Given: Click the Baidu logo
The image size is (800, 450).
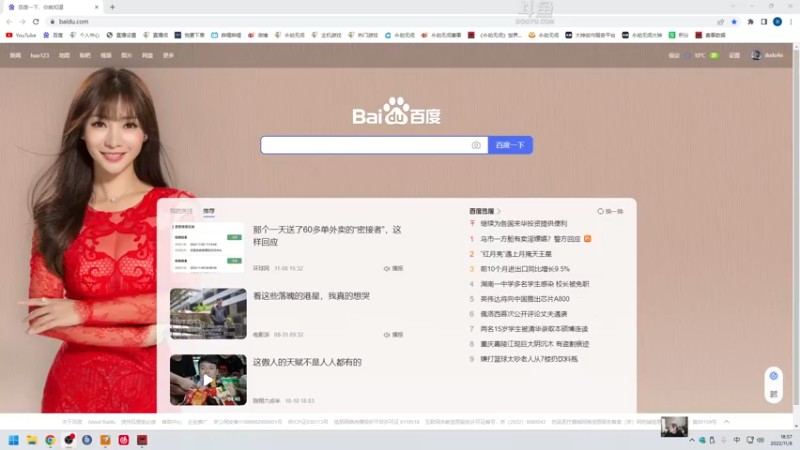Looking at the screenshot, I should 396,111.
